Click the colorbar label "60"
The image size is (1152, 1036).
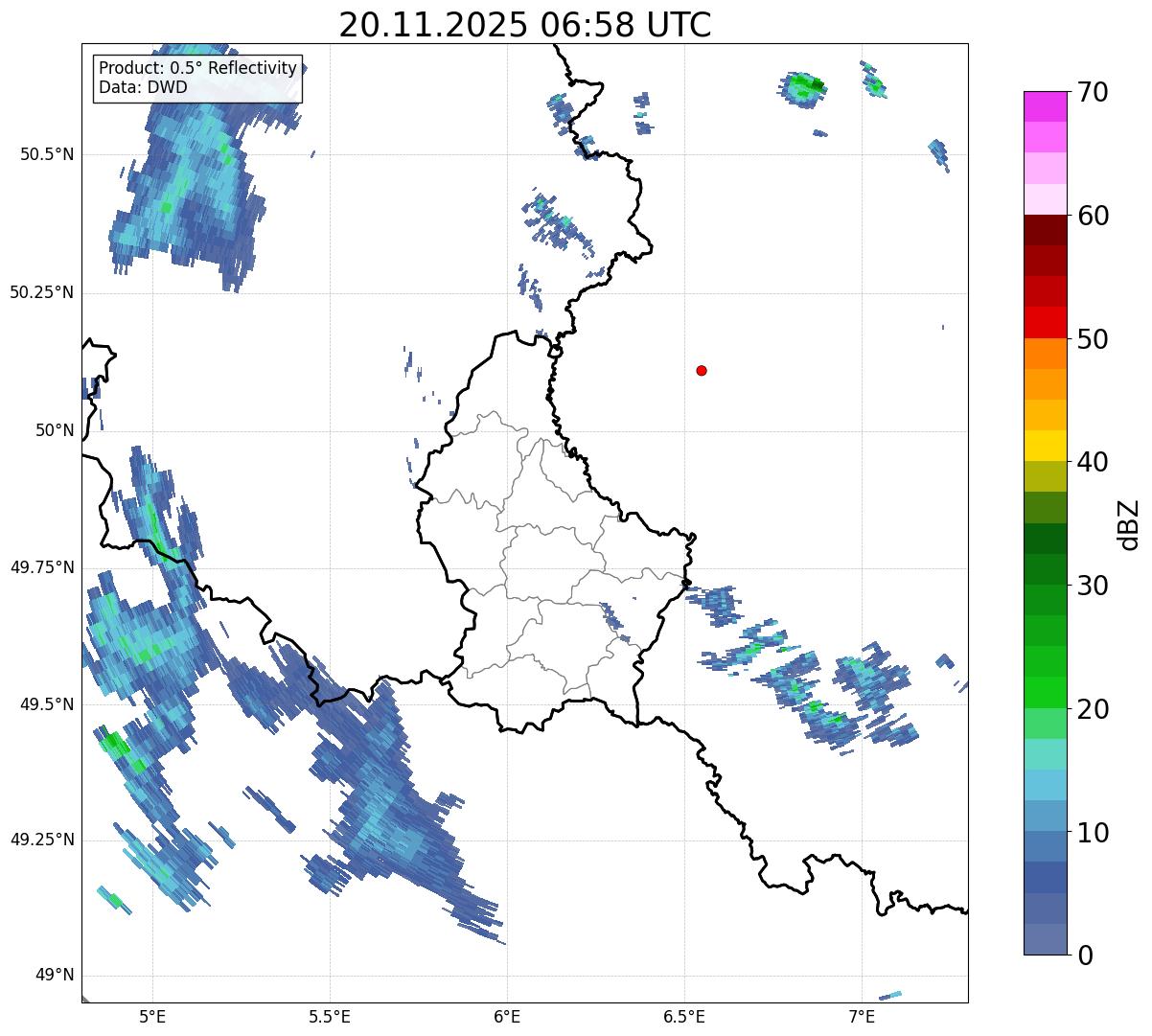pos(1094,216)
